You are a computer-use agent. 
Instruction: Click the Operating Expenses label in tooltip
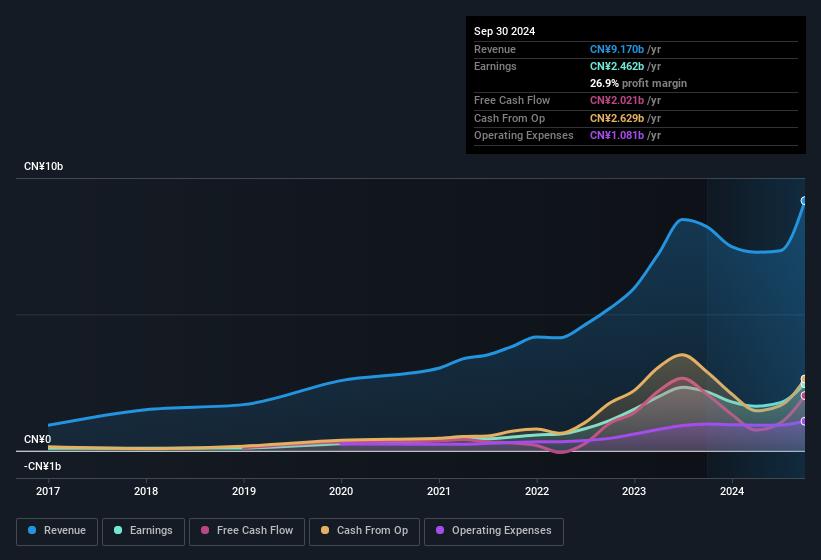(x=524, y=135)
